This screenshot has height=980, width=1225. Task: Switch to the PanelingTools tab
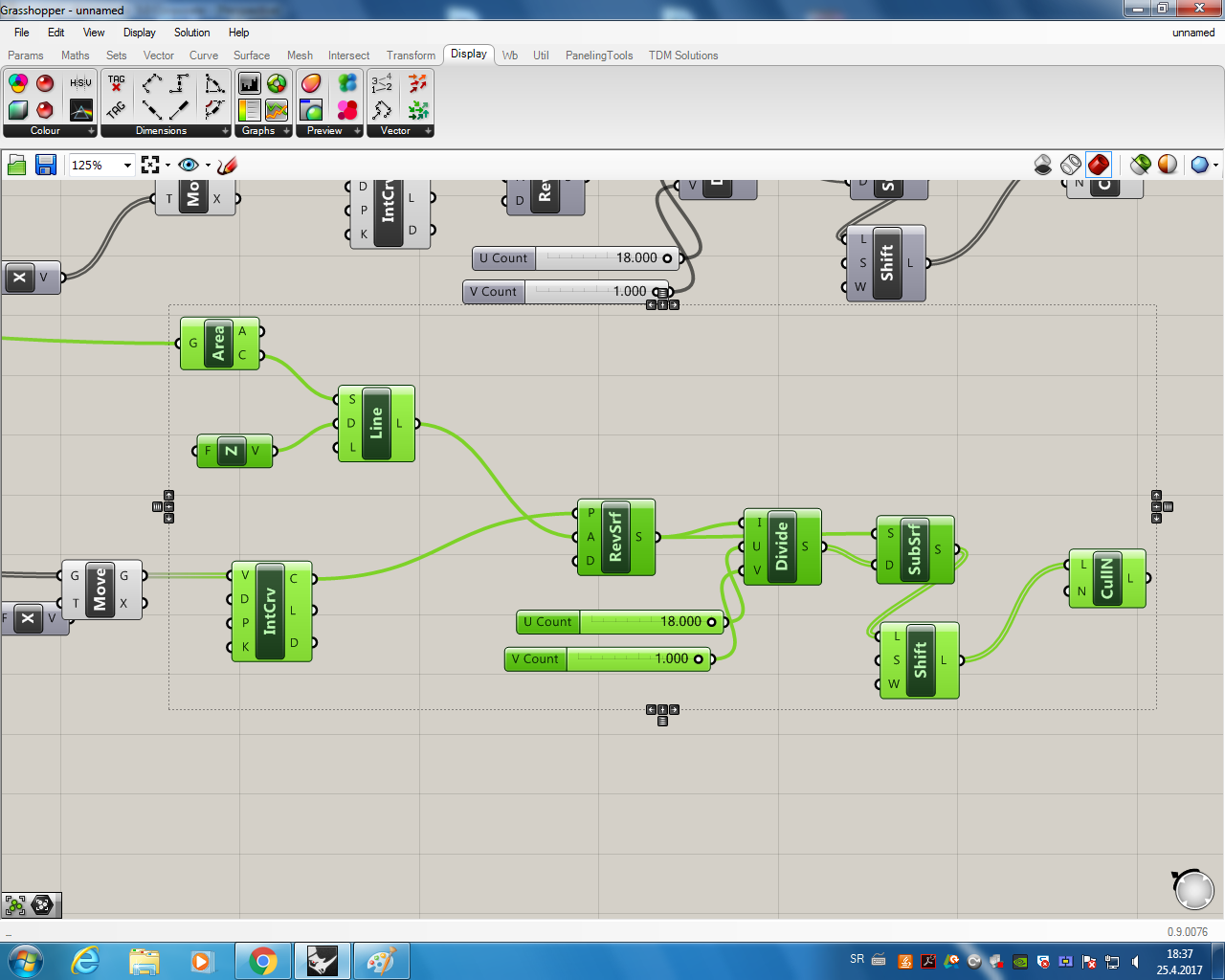(599, 56)
